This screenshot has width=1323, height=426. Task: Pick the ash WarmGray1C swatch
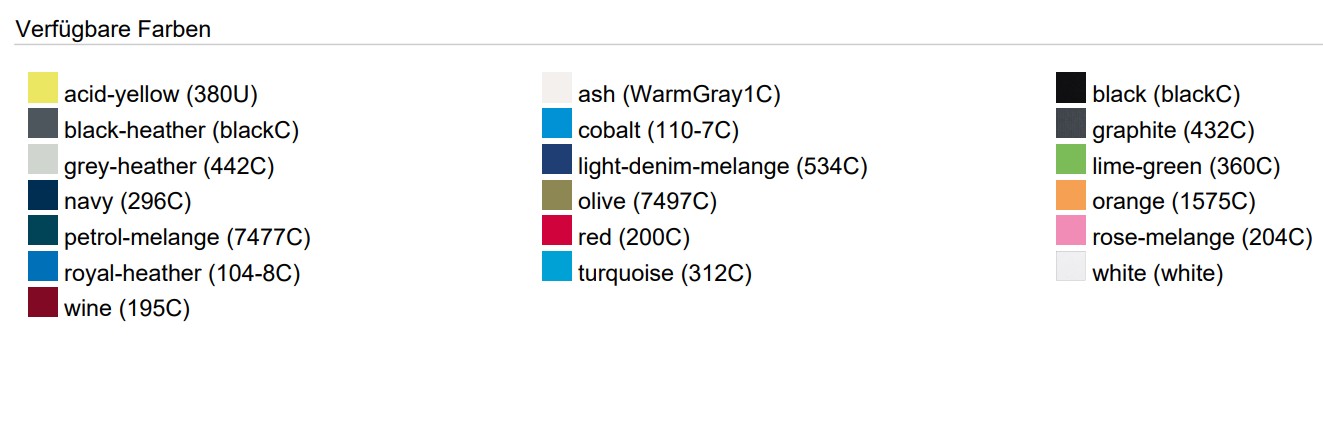click(557, 88)
